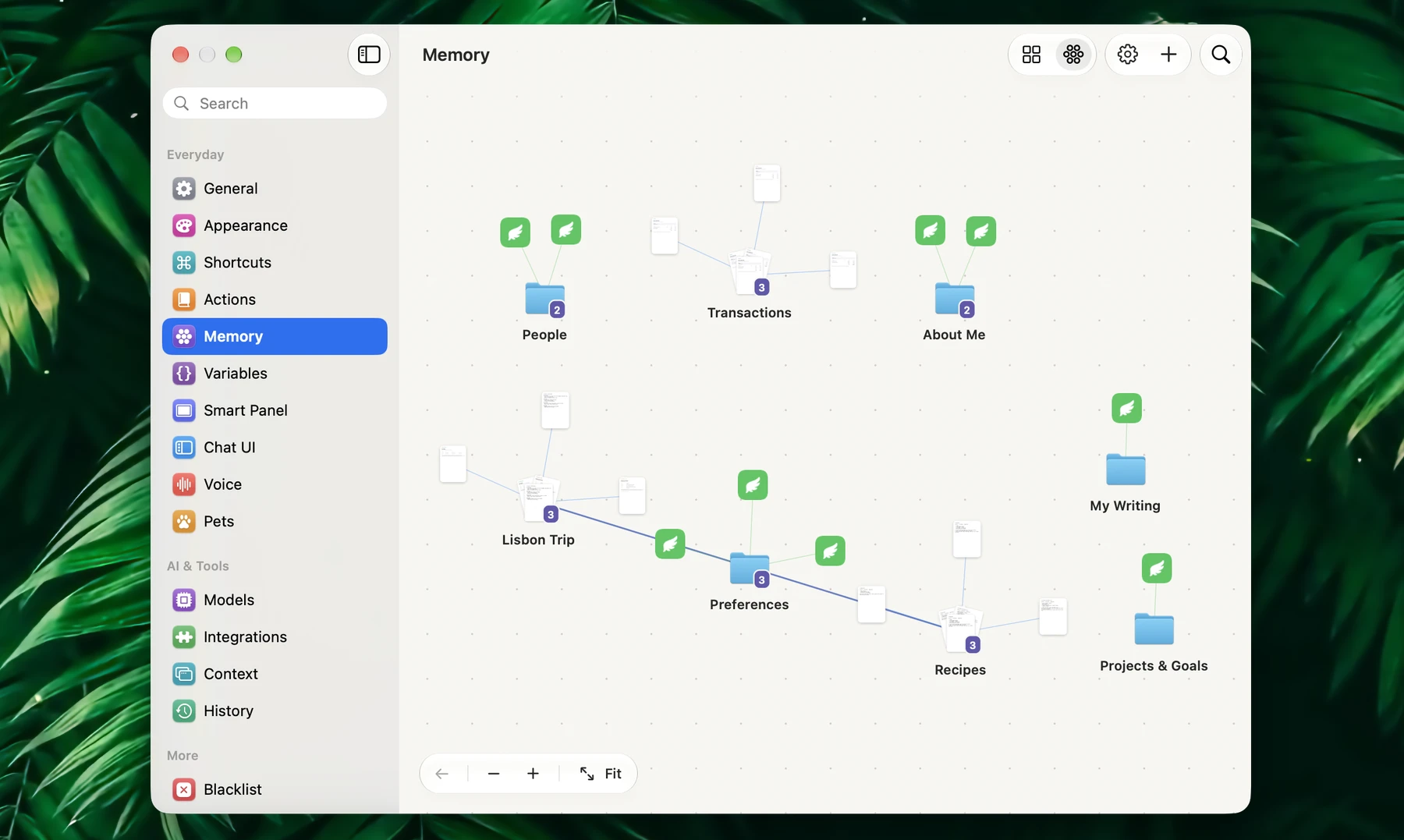Go to Shortcuts section

tap(275, 262)
